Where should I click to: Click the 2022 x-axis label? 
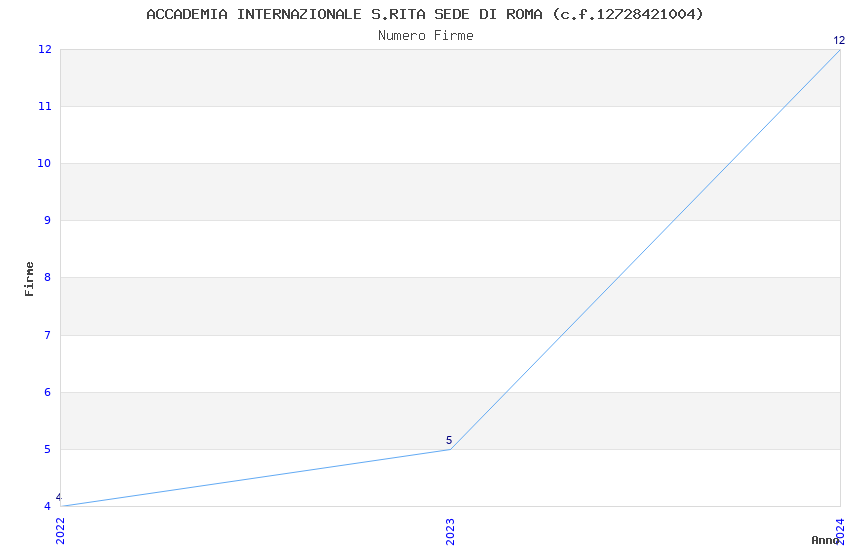(60, 530)
